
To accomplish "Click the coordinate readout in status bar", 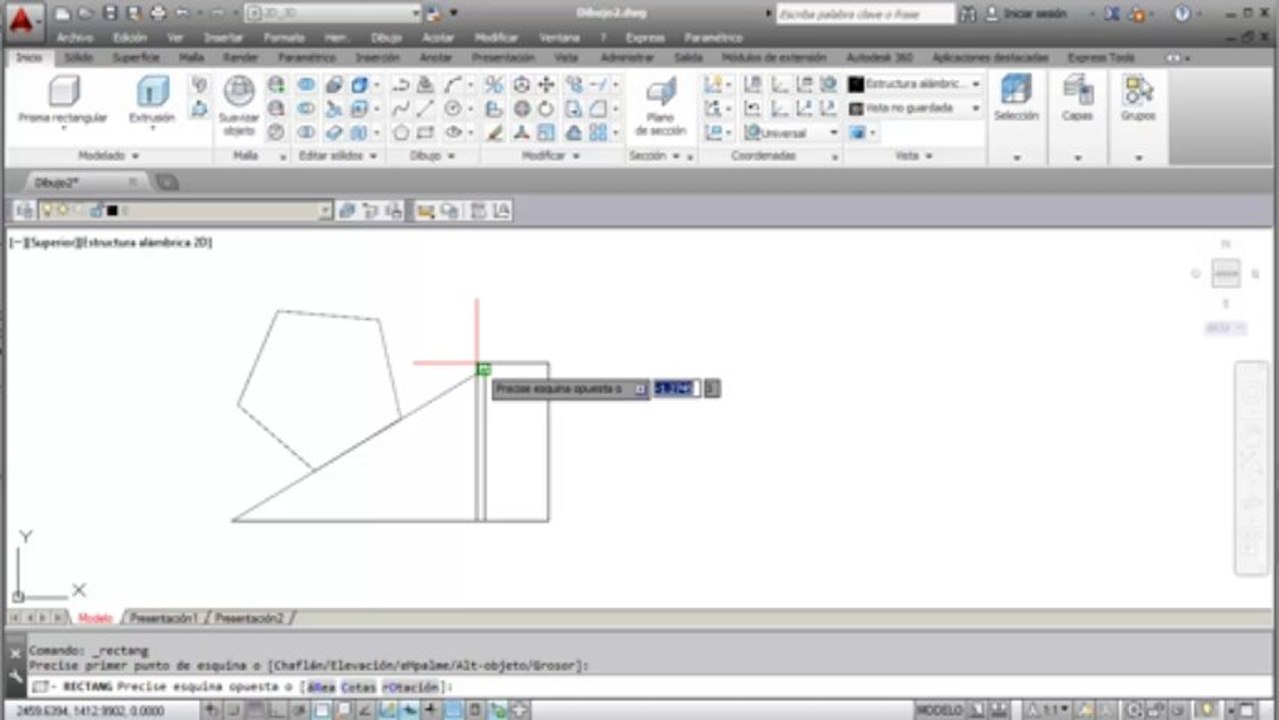I will click(x=90, y=710).
